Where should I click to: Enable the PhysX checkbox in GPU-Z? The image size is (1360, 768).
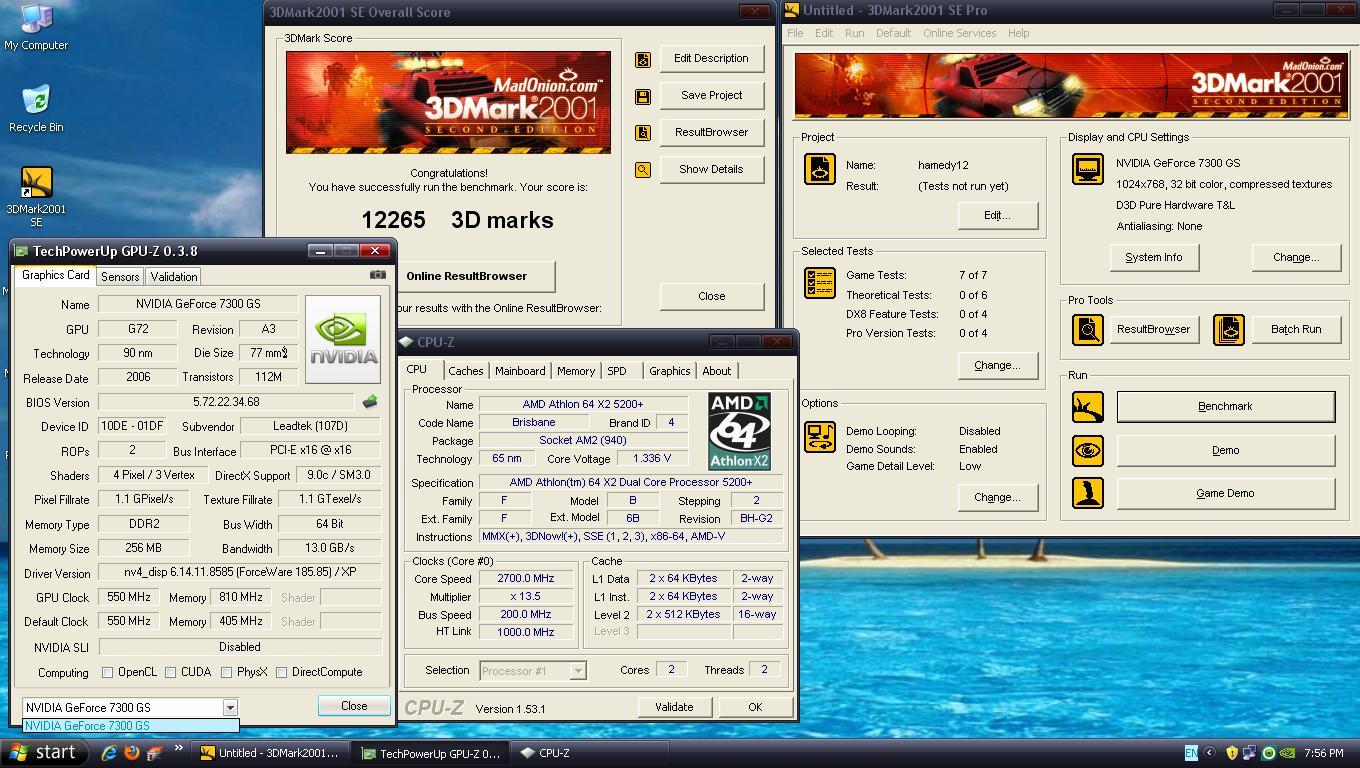[226, 672]
